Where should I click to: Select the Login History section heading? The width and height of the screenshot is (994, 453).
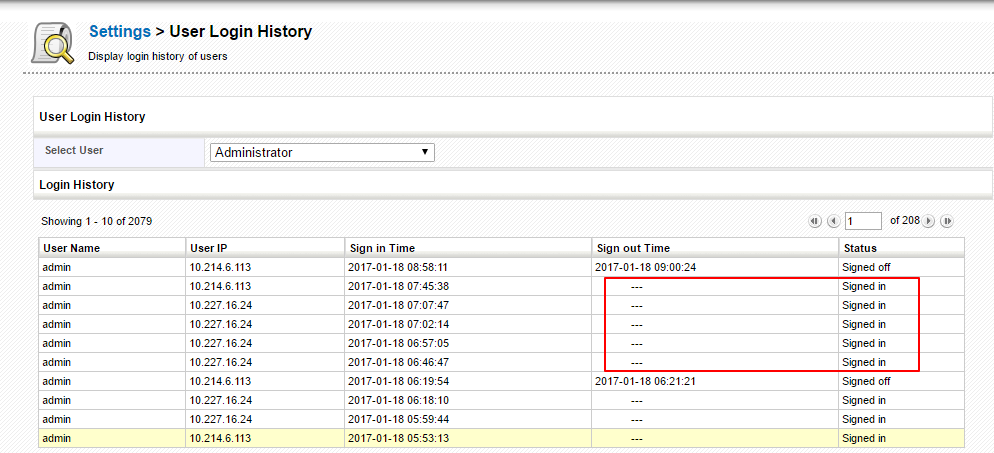coord(77,185)
